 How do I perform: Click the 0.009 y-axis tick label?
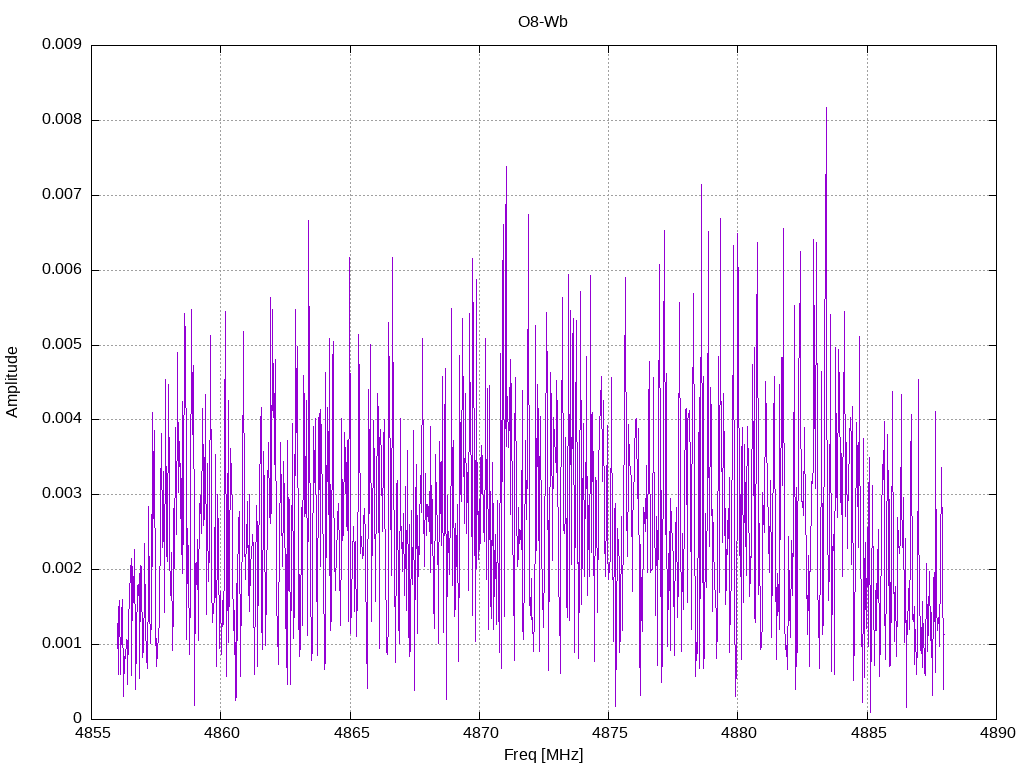pos(62,44)
